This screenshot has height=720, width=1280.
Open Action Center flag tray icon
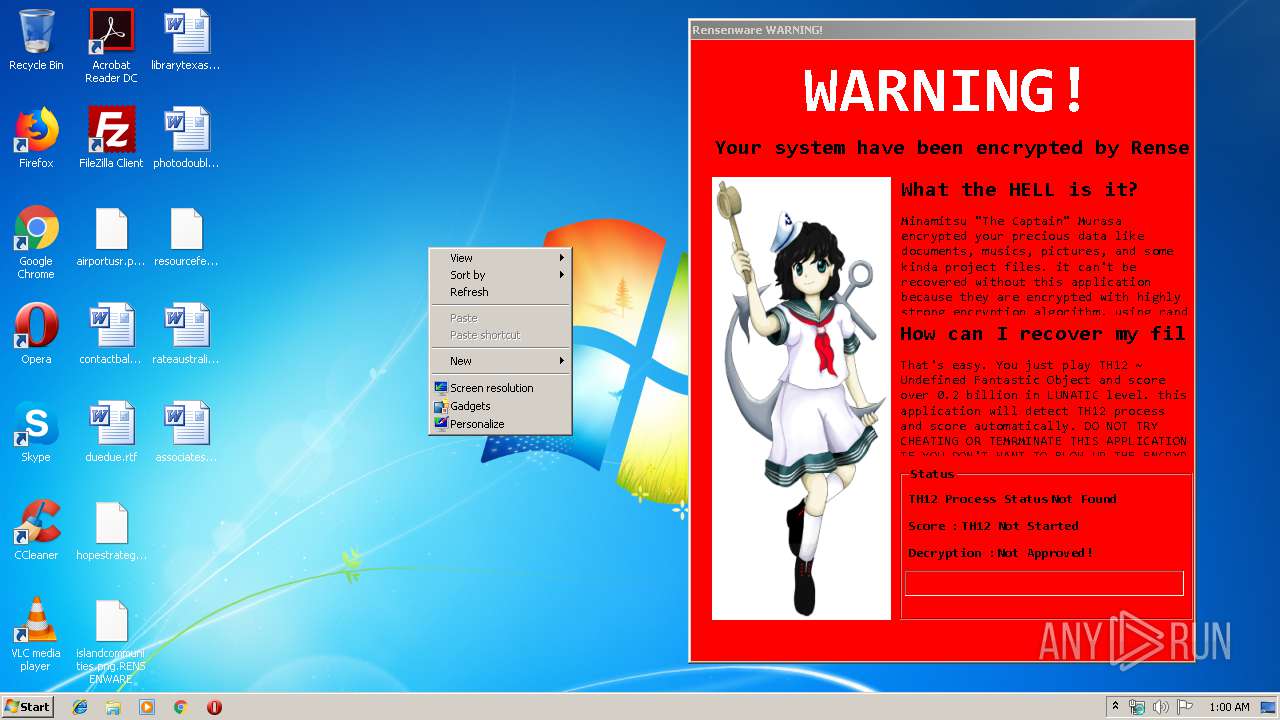point(1185,707)
